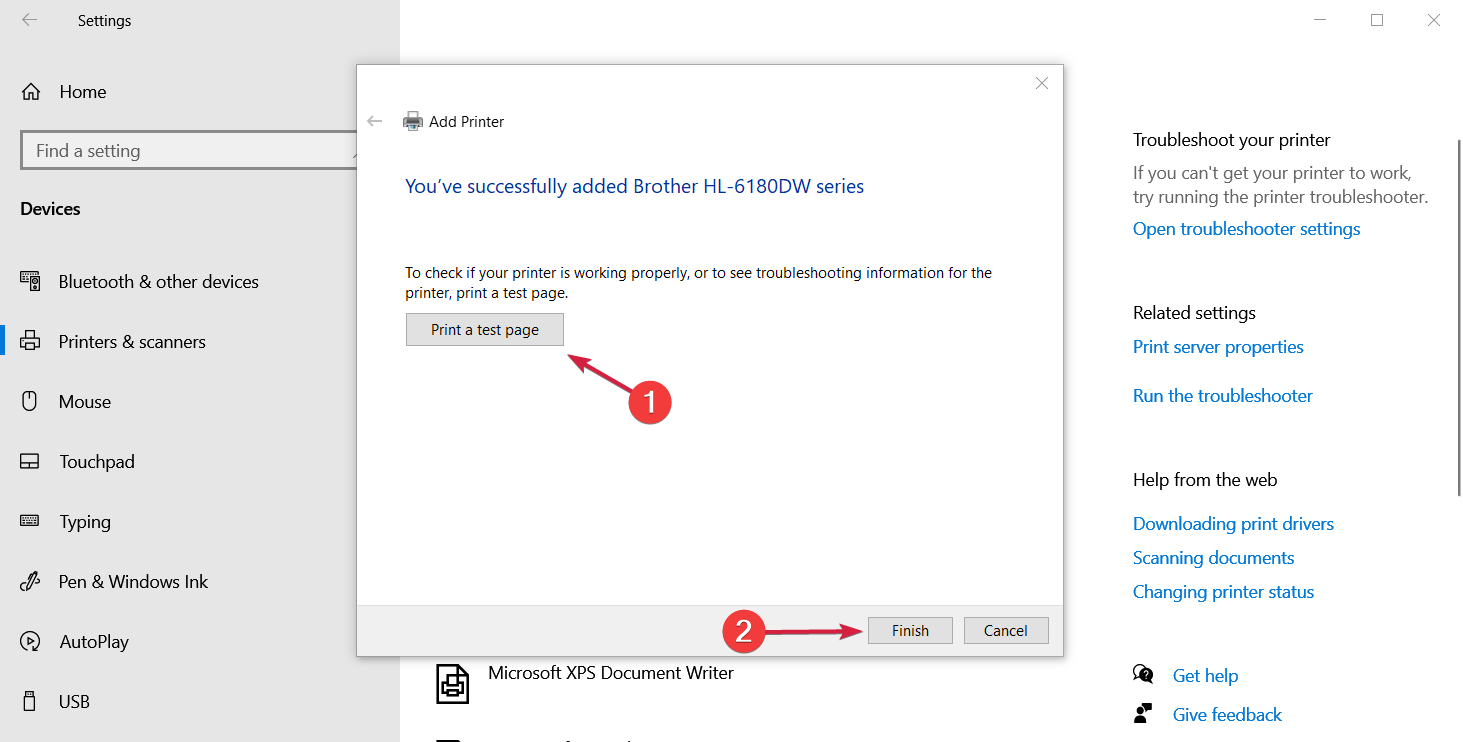Viewport: 1463px width, 742px height.
Task: Click the Get help link
Action: point(1205,676)
